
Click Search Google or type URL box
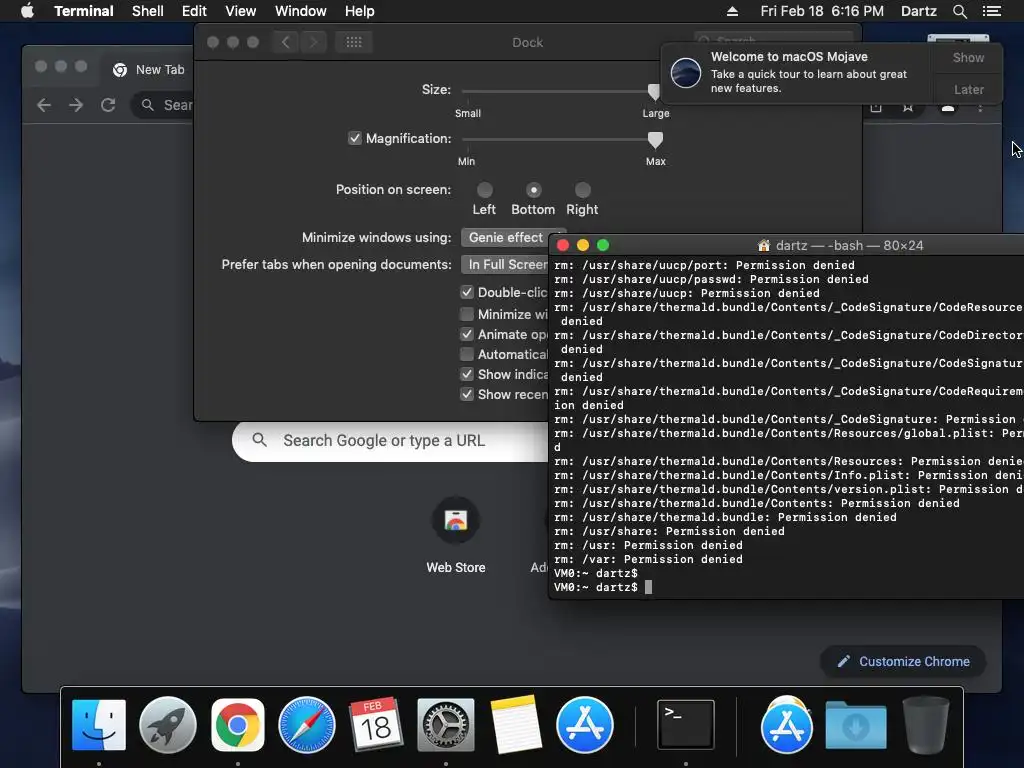391,441
